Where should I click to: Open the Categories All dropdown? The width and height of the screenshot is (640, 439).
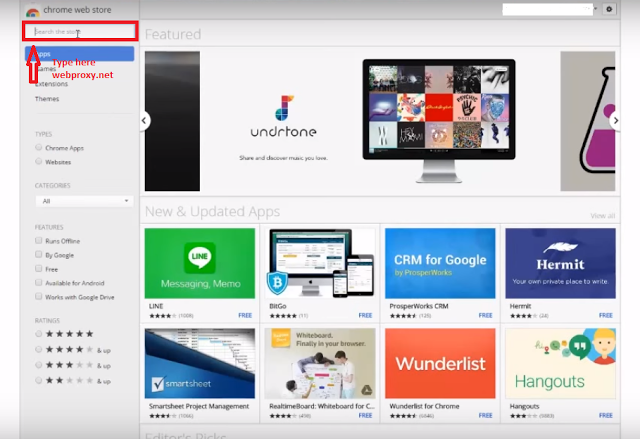[x=84, y=201]
